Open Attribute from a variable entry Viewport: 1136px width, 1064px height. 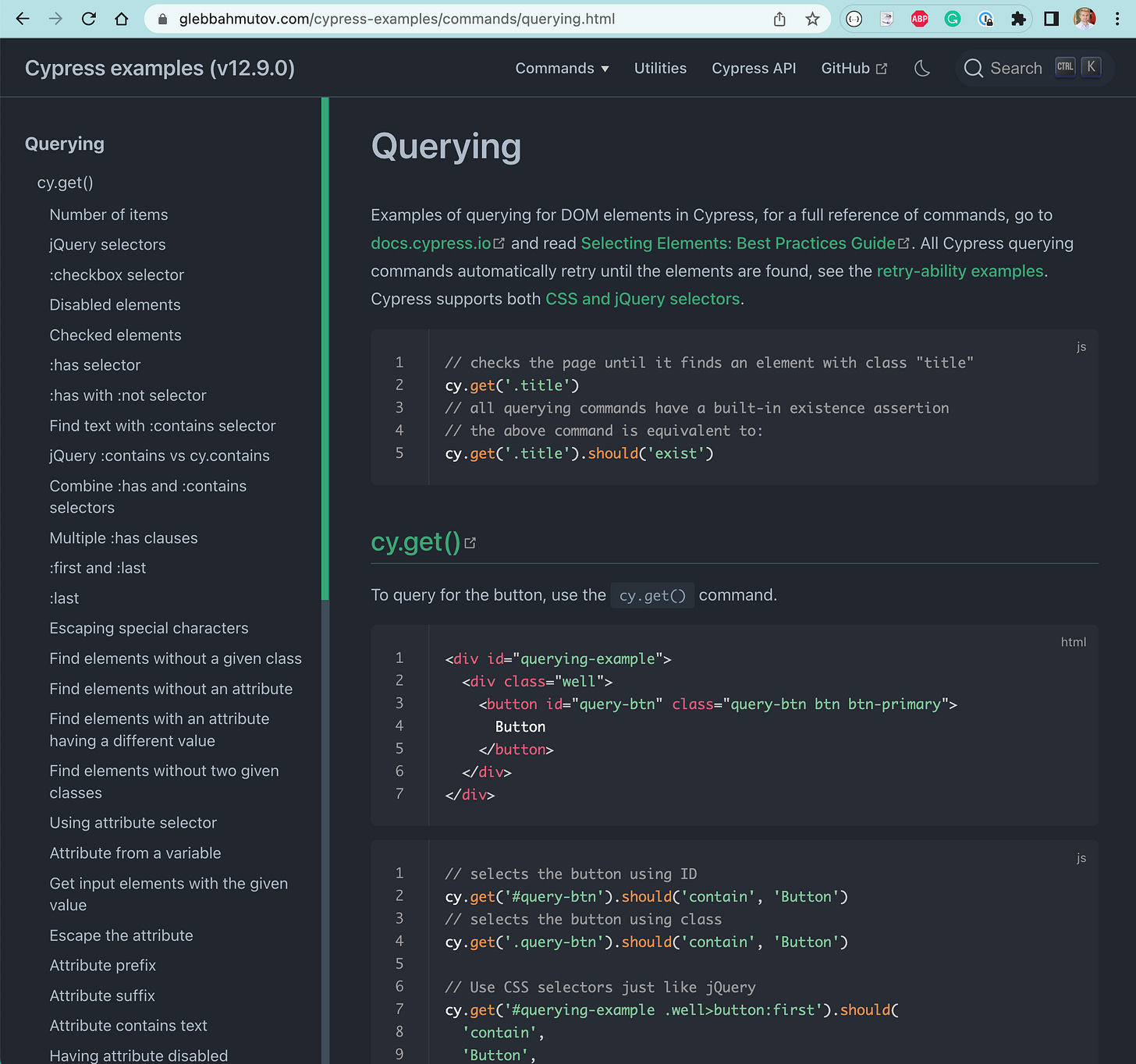click(x=135, y=853)
